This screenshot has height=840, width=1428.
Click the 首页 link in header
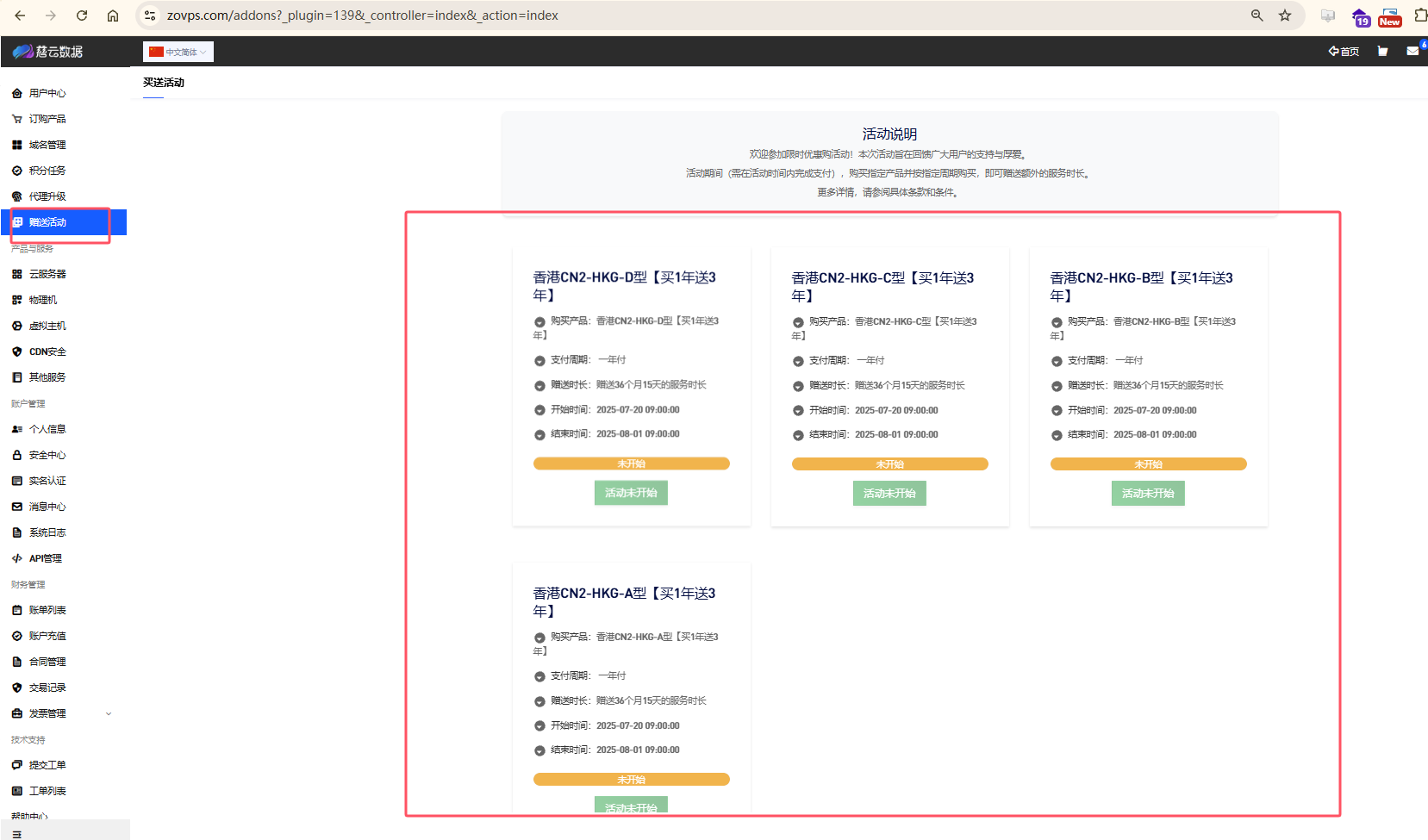click(1344, 52)
